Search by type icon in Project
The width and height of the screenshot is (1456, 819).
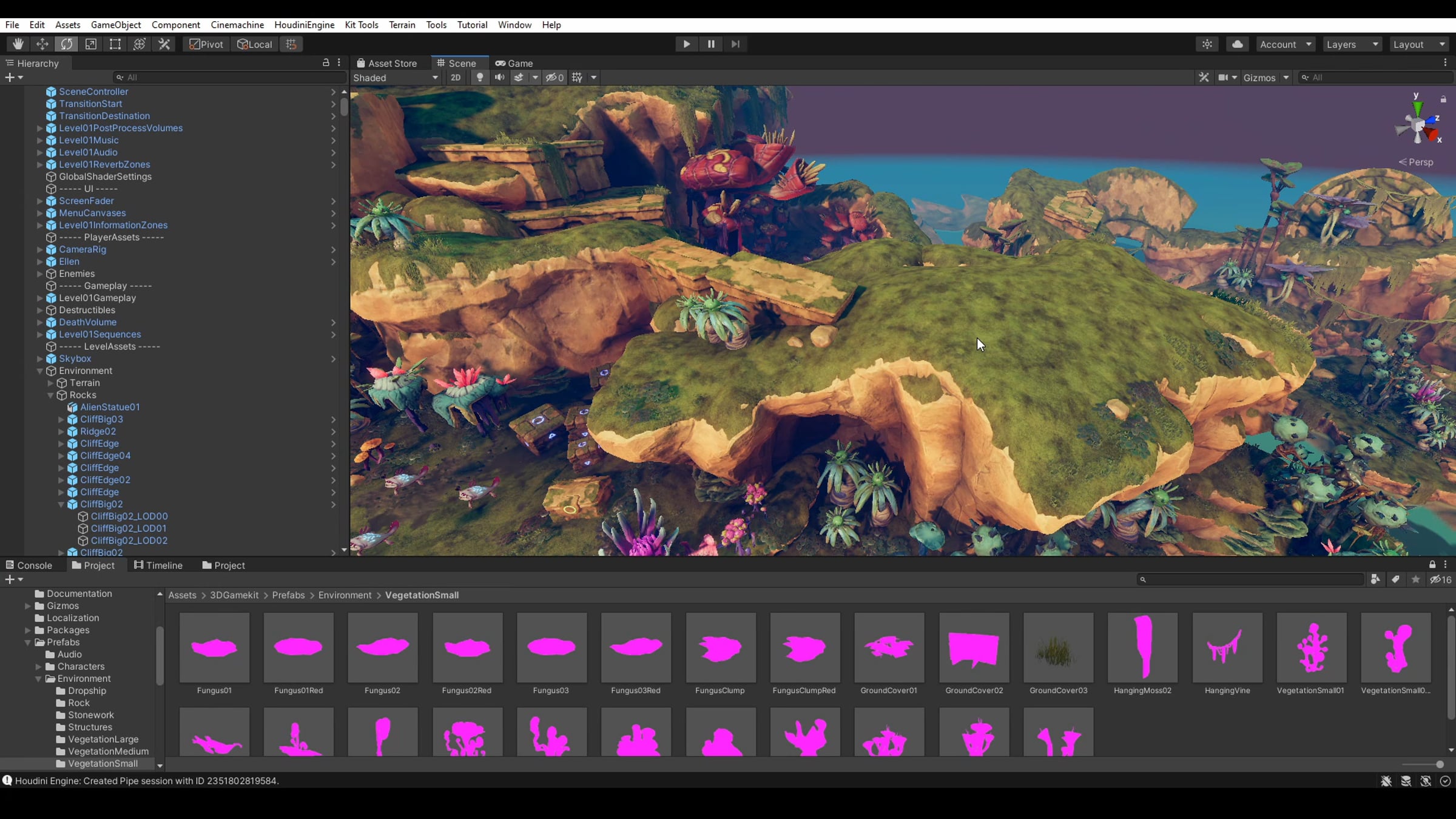click(1375, 580)
